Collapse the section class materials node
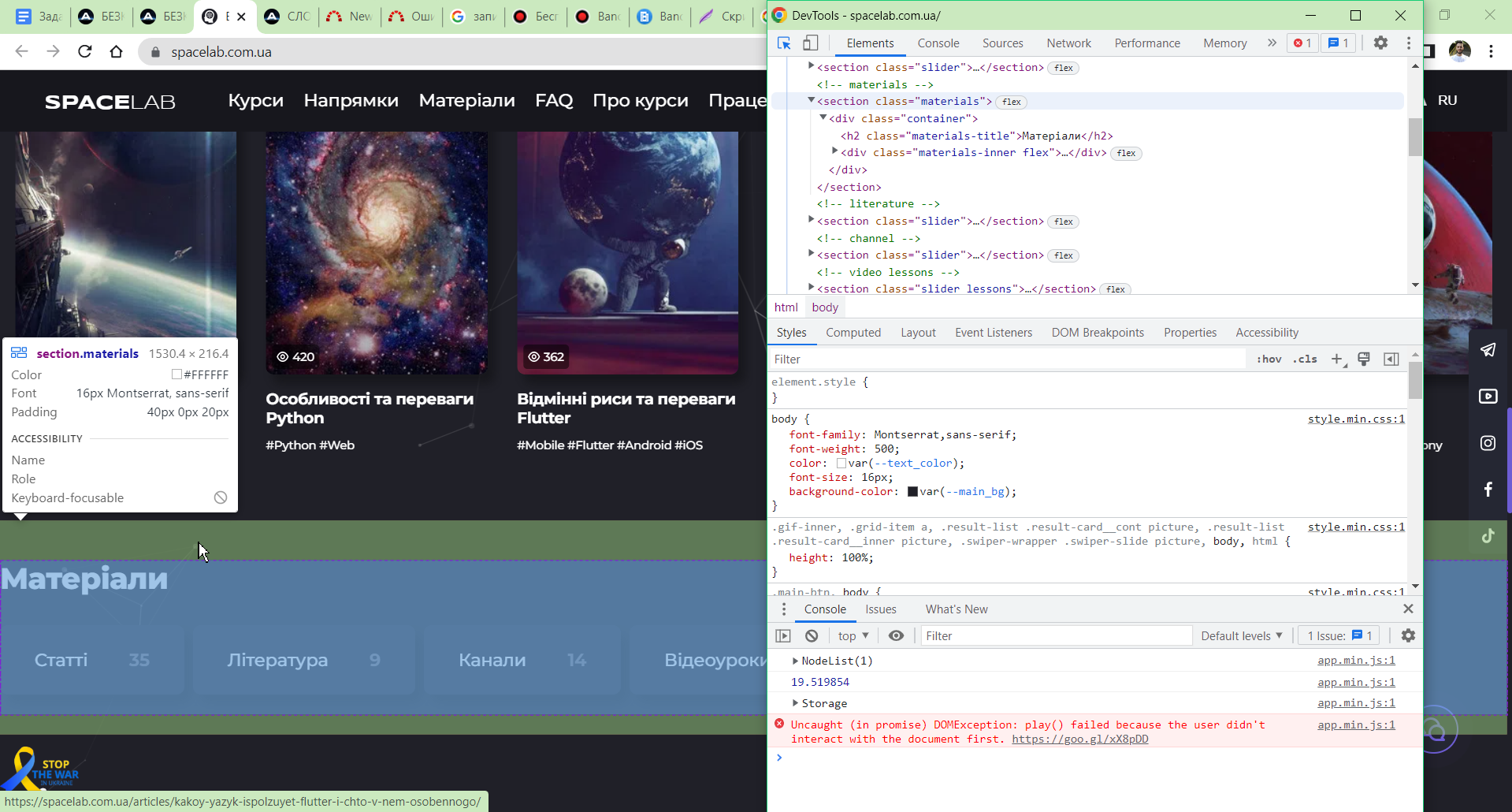Image resolution: width=1512 pixels, height=812 pixels. pyautogui.click(x=811, y=100)
